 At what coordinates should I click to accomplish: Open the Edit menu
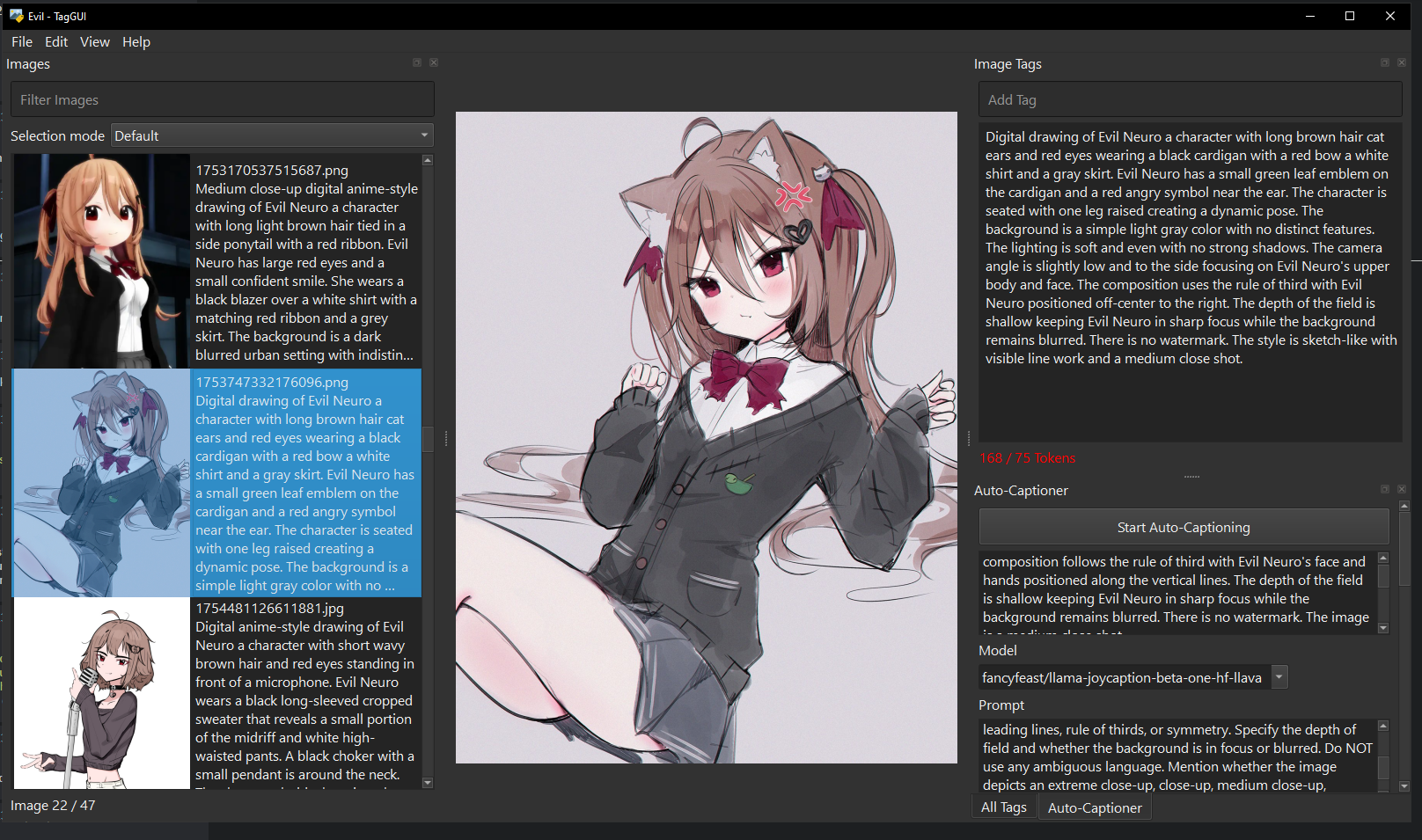point(56,41)
